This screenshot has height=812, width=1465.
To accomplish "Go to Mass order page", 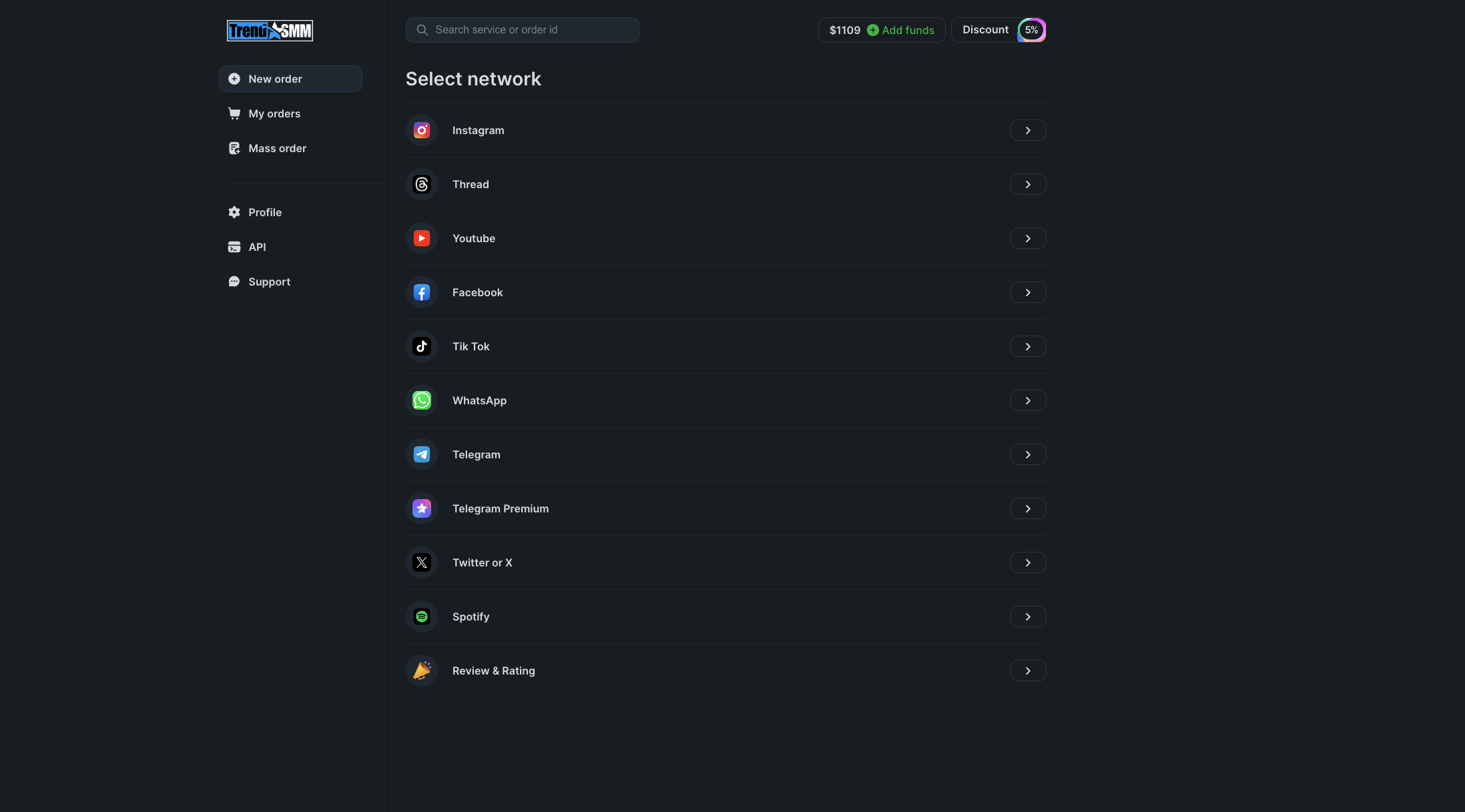I will coord(276,148).
